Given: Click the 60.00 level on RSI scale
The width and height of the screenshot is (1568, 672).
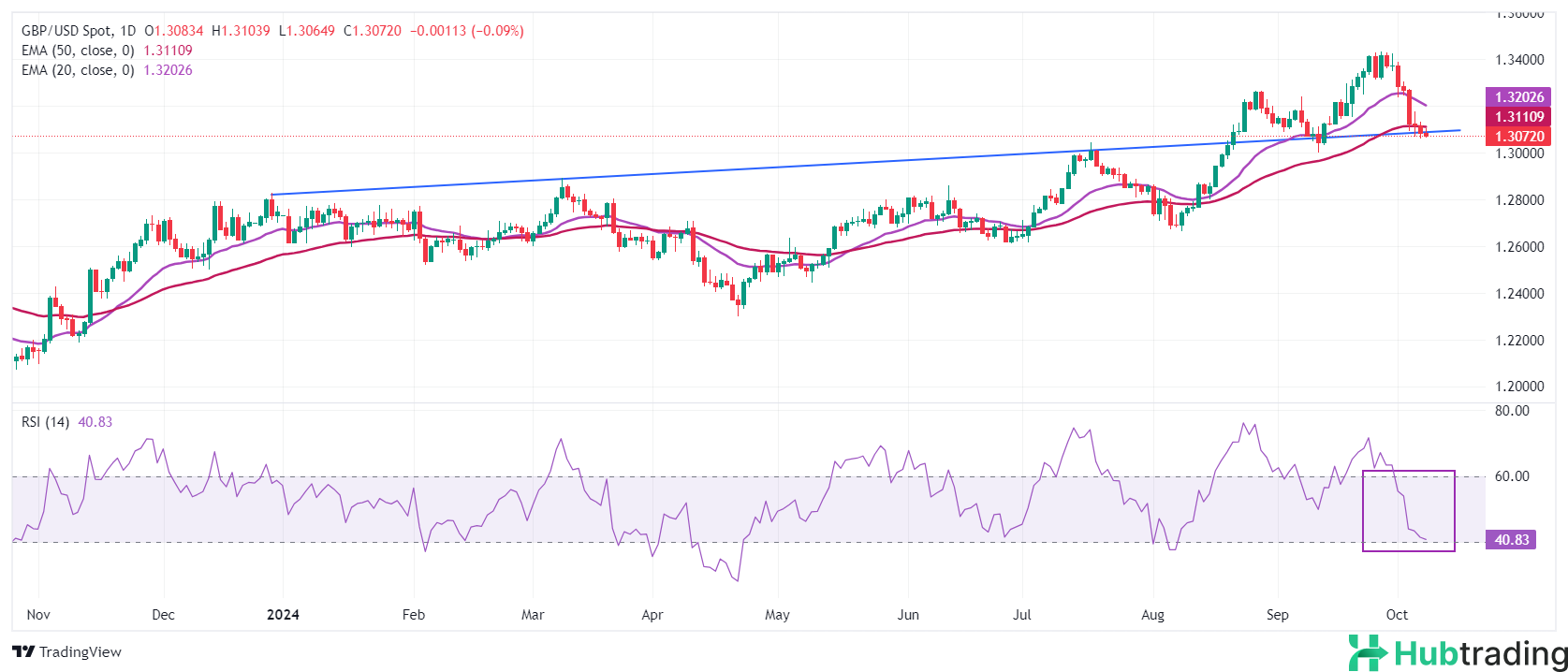Looking at the screenshot, I should click(1511, 476).
